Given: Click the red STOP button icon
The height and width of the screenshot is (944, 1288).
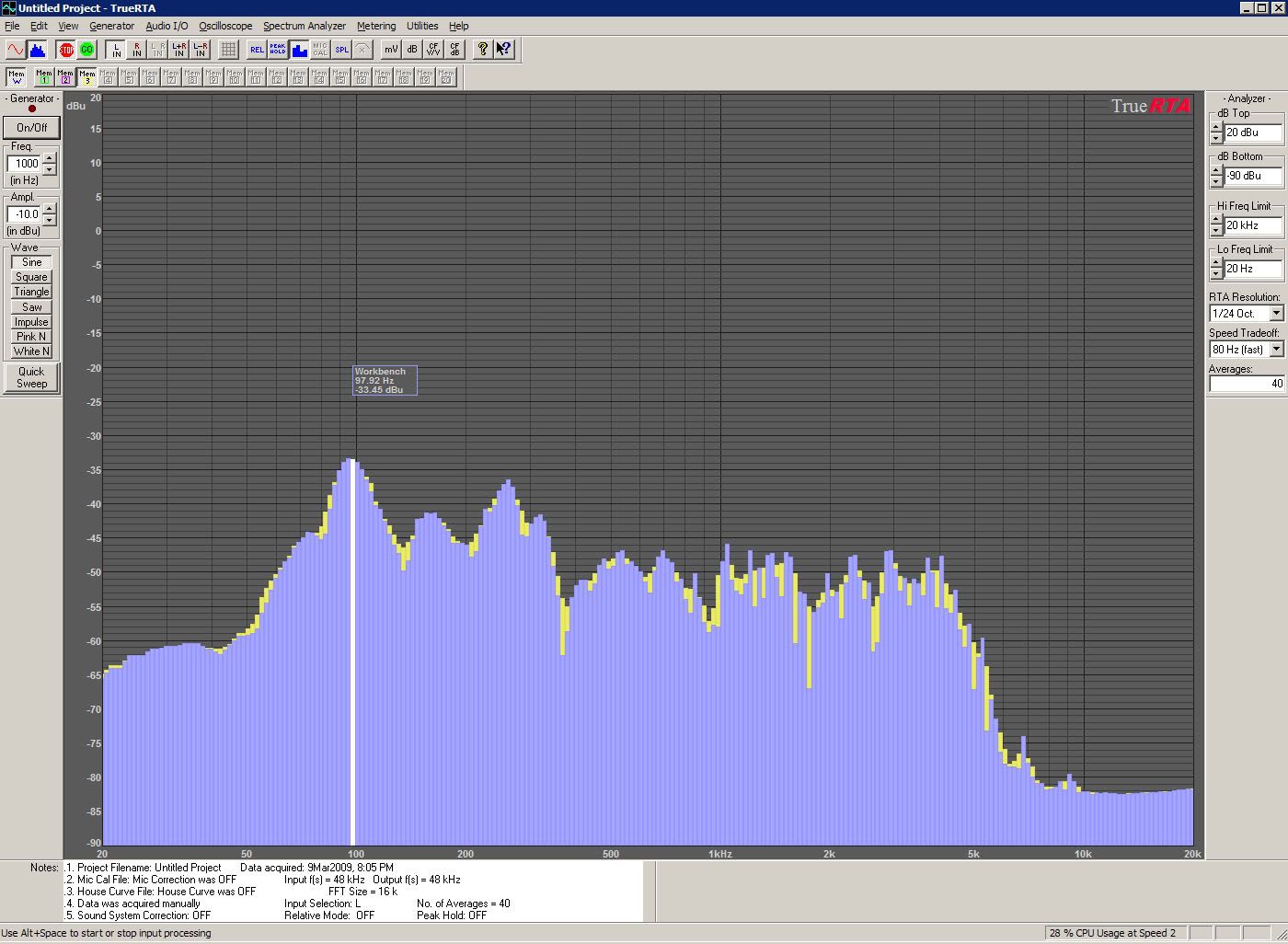Looking at the screenshot, I should 66,50.
